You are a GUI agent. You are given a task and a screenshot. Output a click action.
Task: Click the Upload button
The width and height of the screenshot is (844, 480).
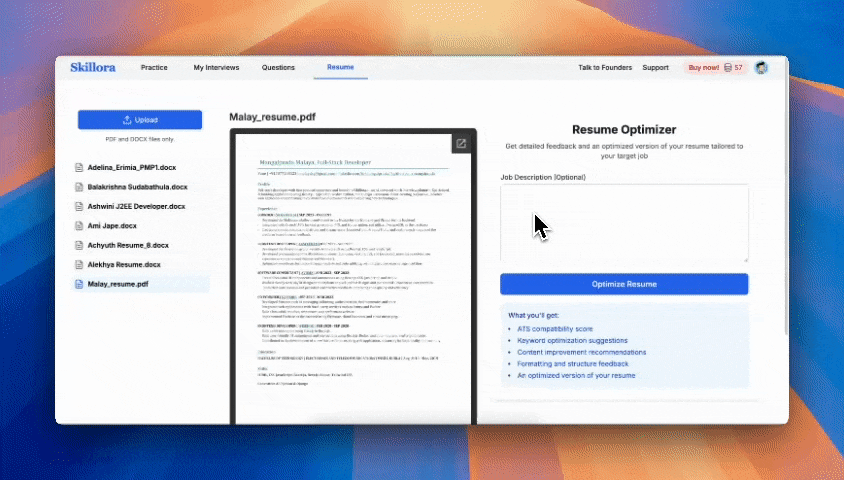point(140,120)
